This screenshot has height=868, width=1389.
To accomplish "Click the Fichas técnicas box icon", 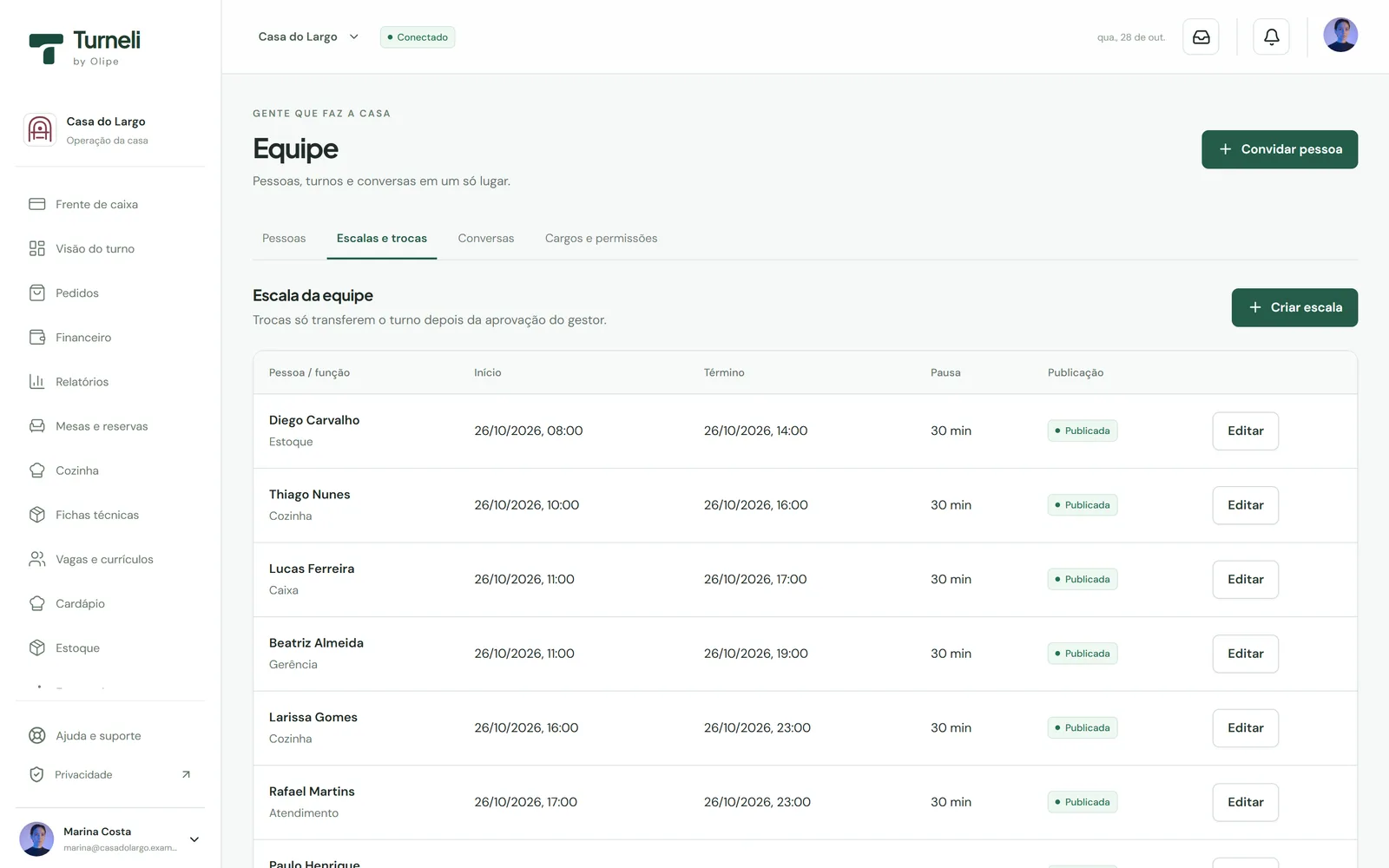I will click(37, 515).
